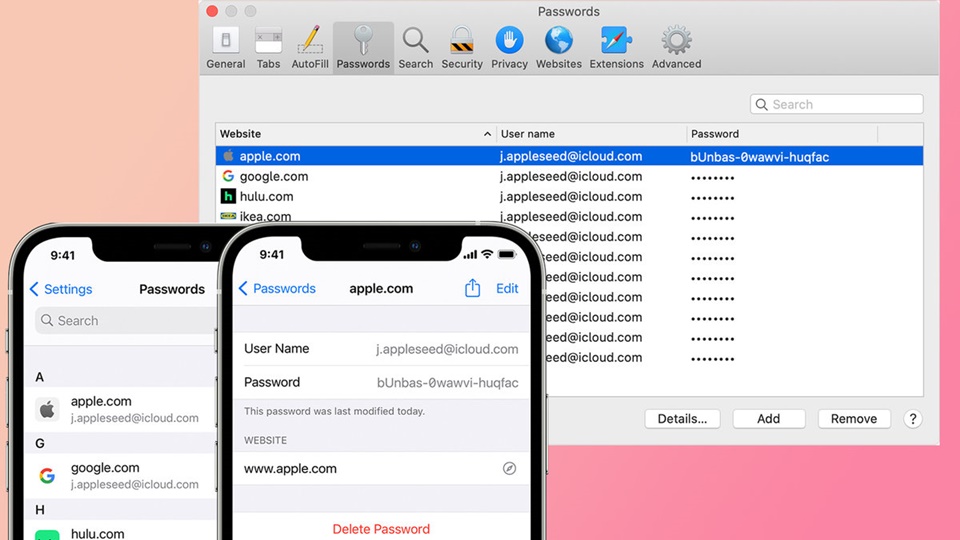Screen dimensions: 960x540
Task: Tap the Safari compass icon beside www.apple.com
Action: pos(509,468)
